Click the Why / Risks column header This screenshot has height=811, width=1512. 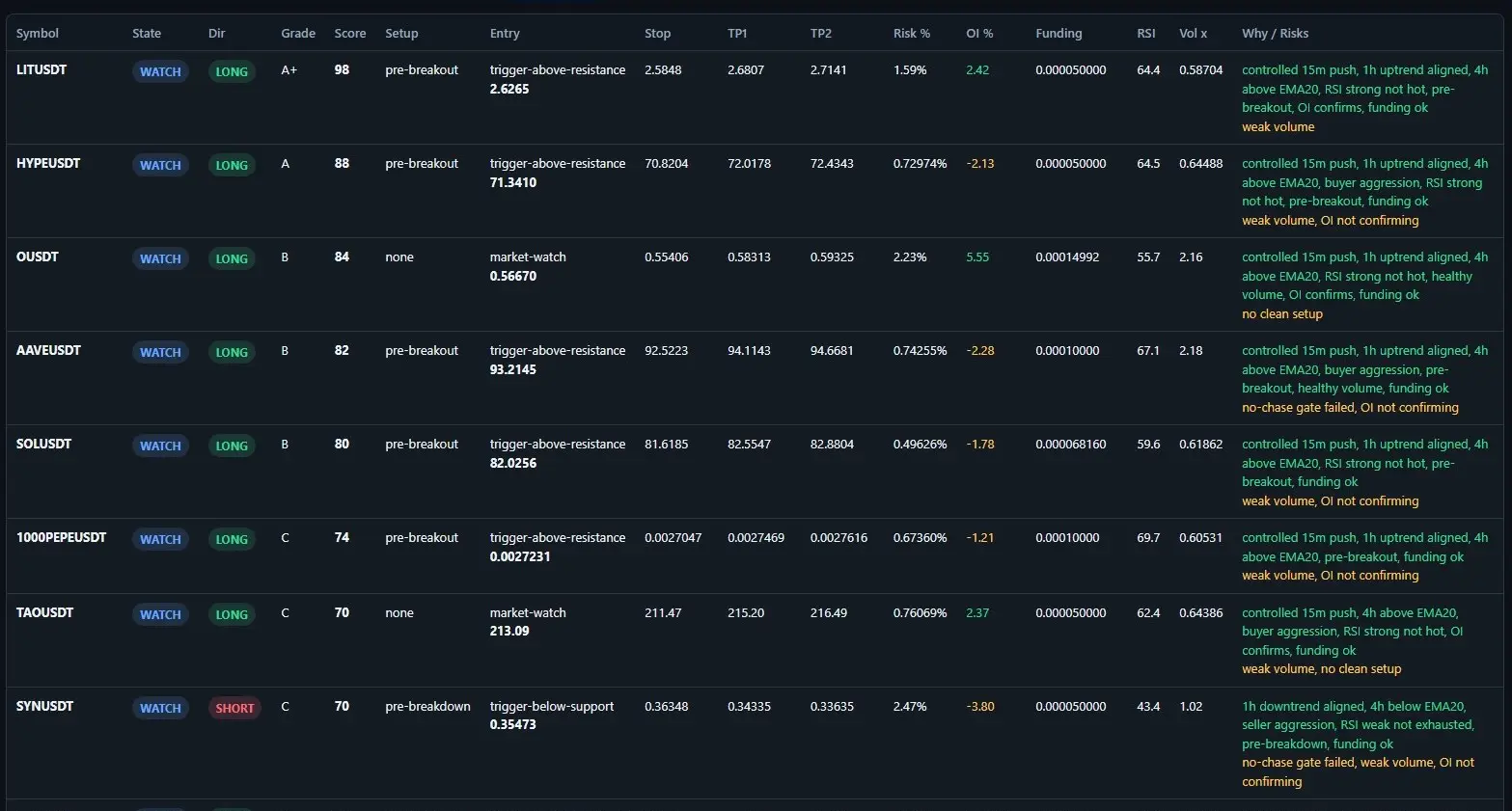(1275, 33)
